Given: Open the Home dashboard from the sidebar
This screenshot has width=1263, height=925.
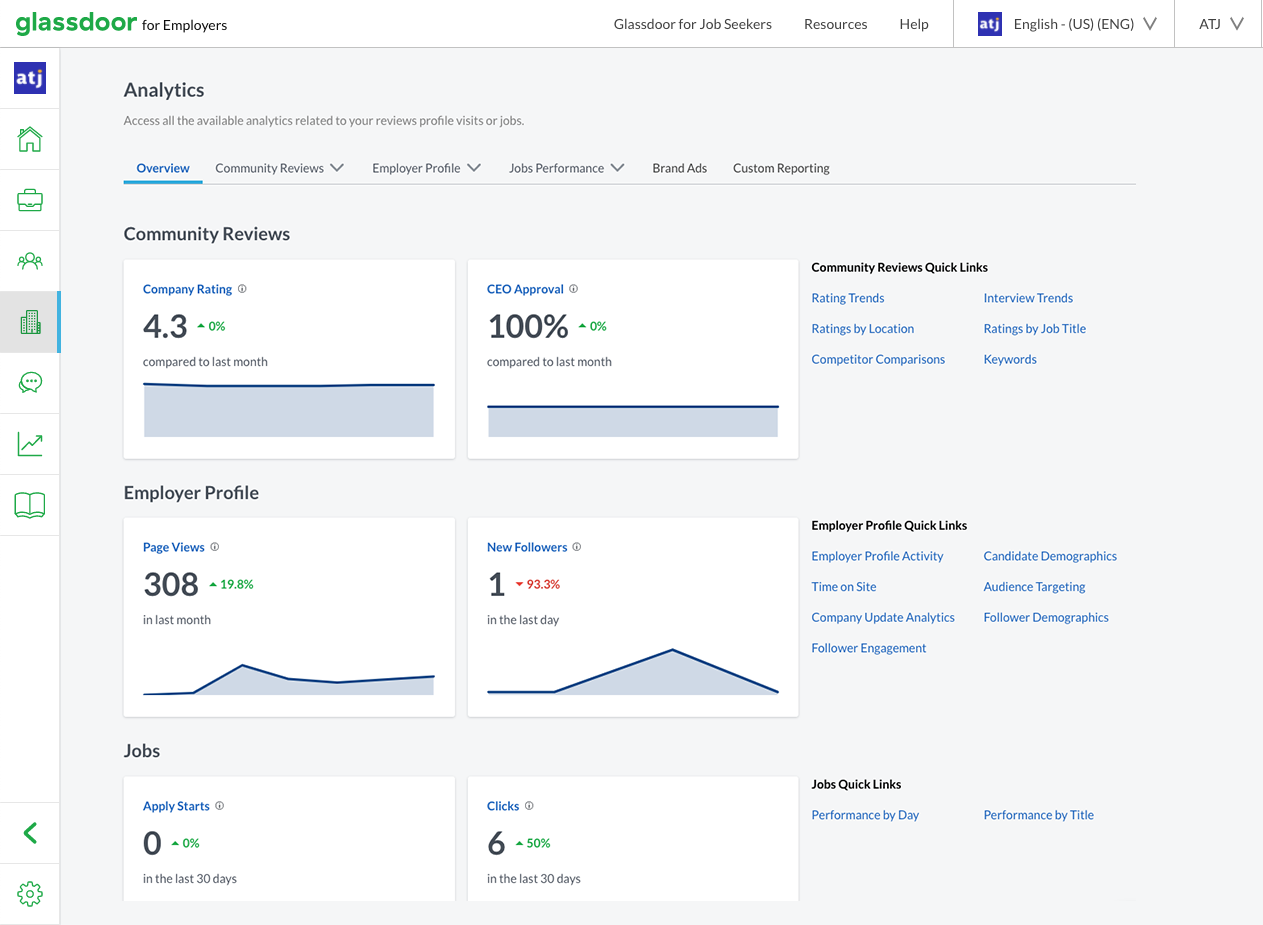Looking at the screenshot, I should tap(30, 138).
